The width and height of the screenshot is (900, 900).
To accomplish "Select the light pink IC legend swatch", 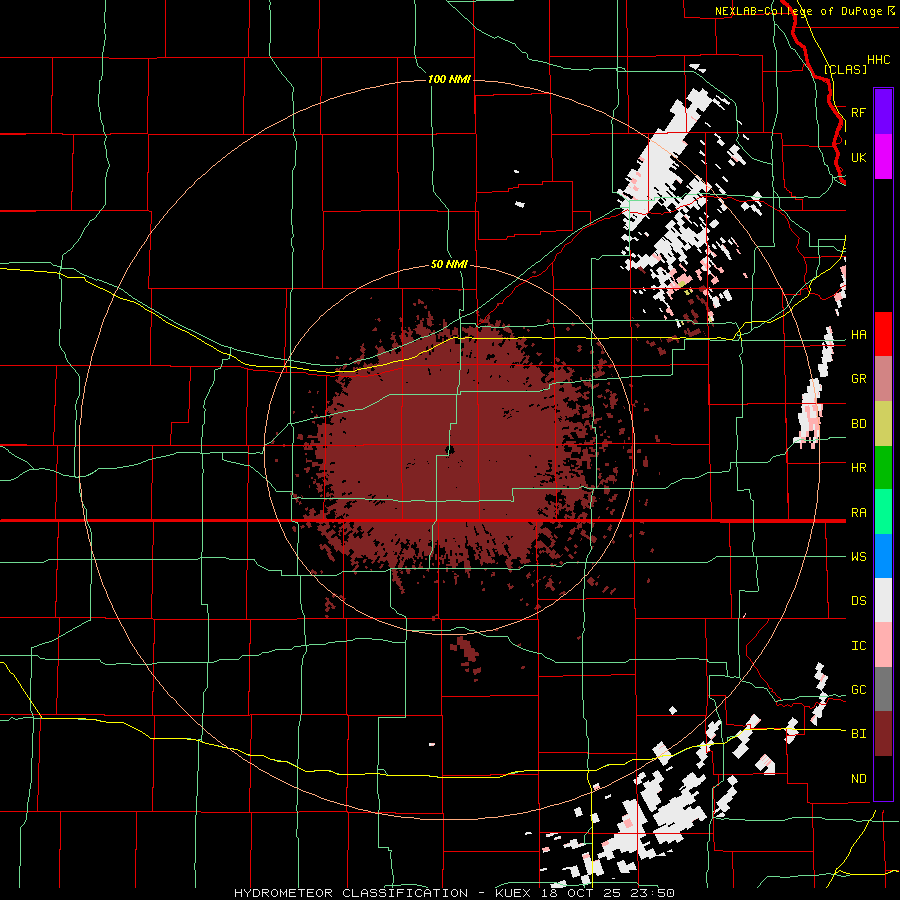I will click(883, 645).
